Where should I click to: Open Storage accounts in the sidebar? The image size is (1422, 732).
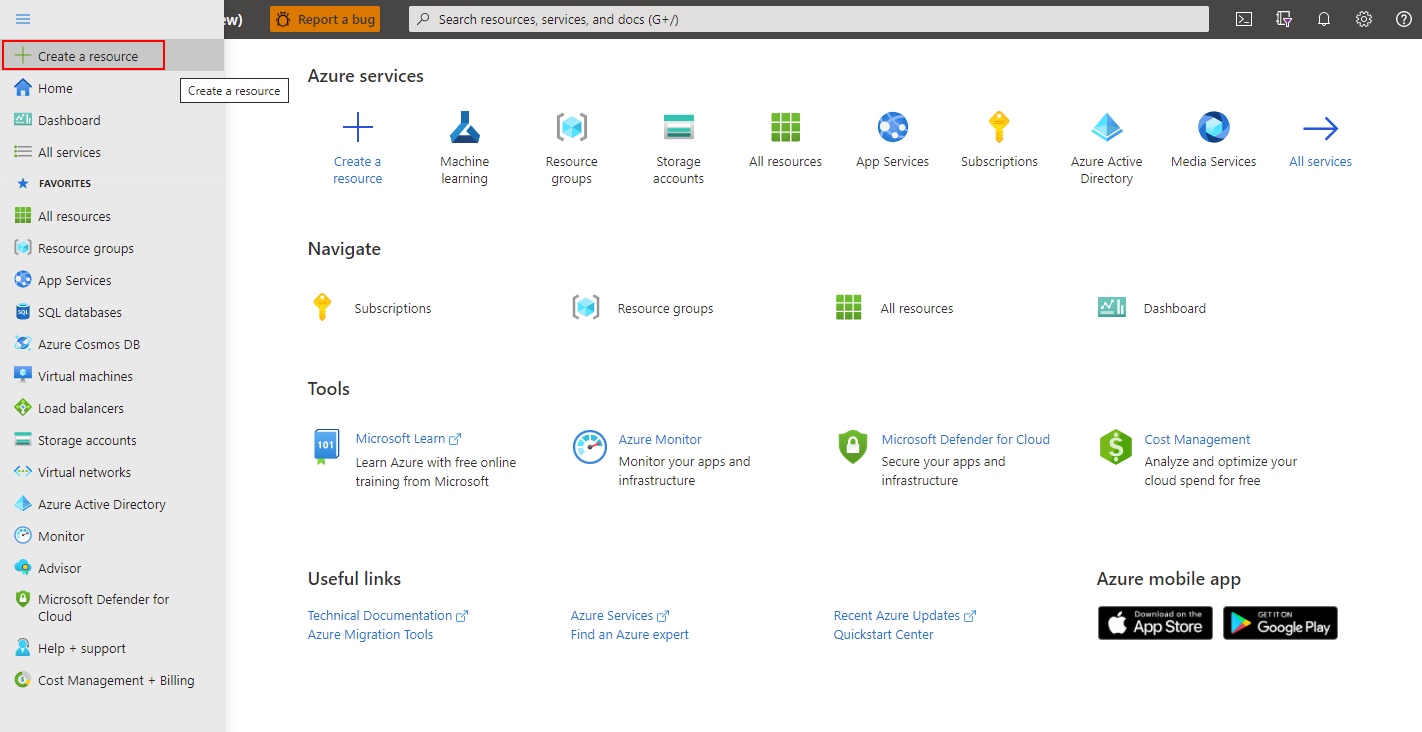pyautogui.click(x=112, y=440)
